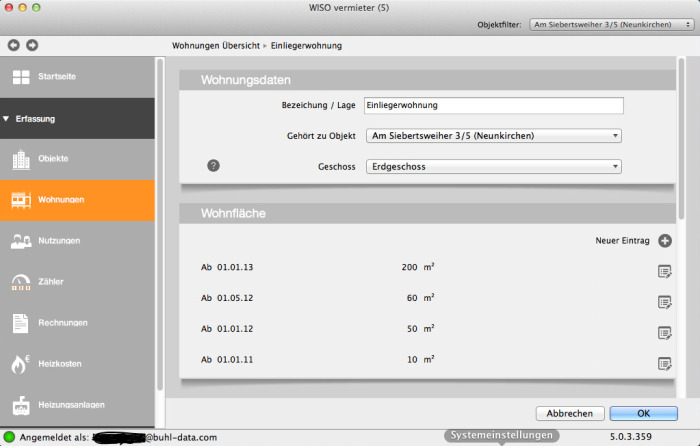Open Heizungsanlagen in the sidebar
The height and width of the screenshot is (446, 700).
[x=77, y=405]
